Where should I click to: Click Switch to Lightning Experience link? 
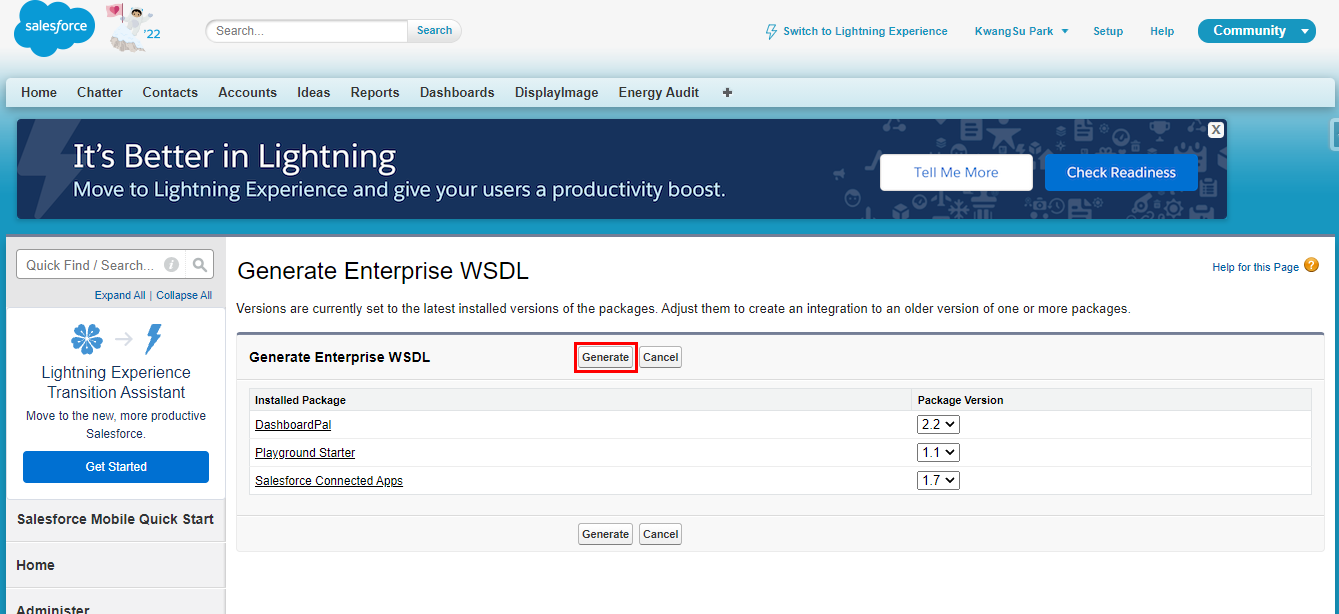(865, 31)
